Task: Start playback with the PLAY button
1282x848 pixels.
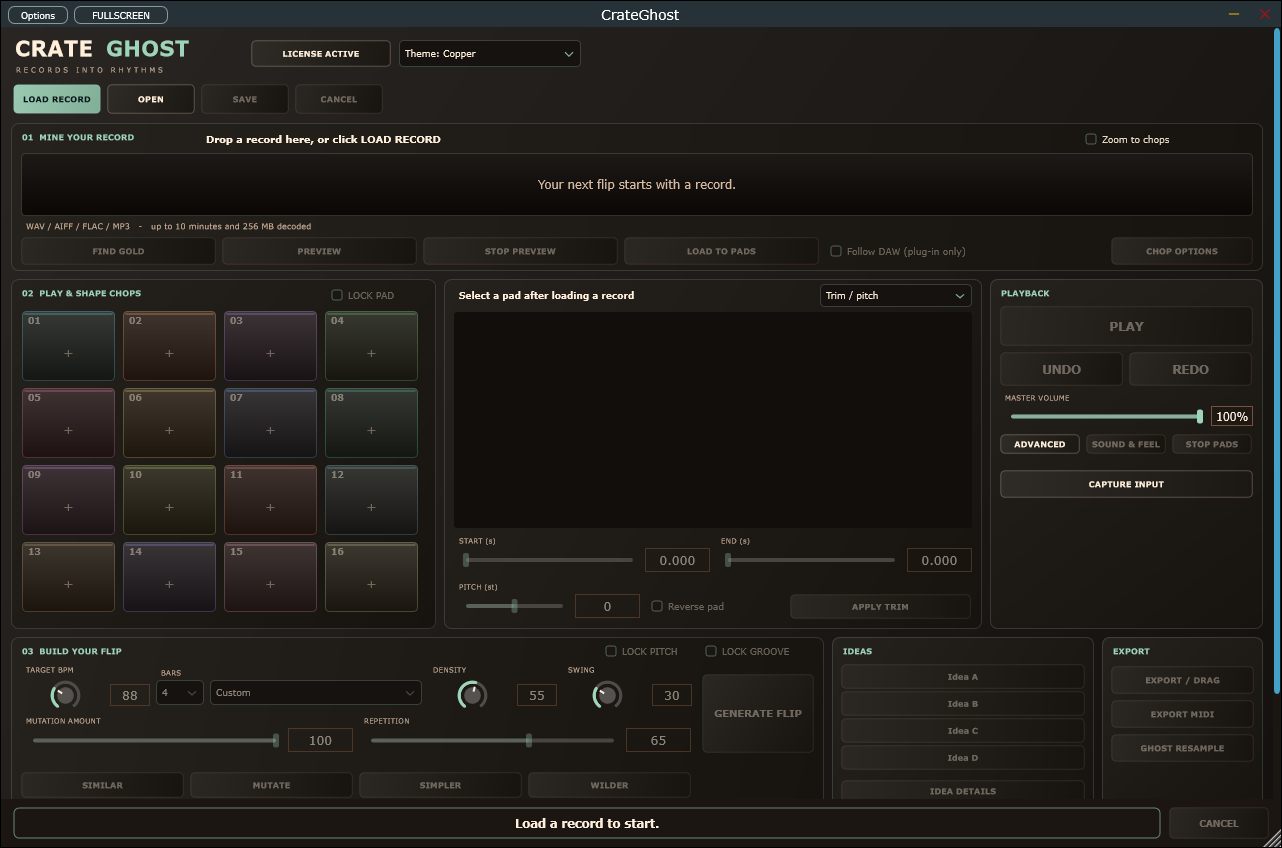Action: [1126, 326]
